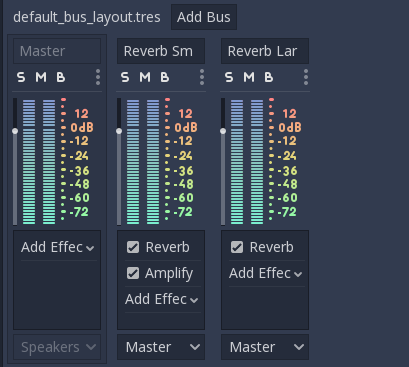Solo the Reverb Sm bus
409x367 pixels.
(x=125, y=77)
